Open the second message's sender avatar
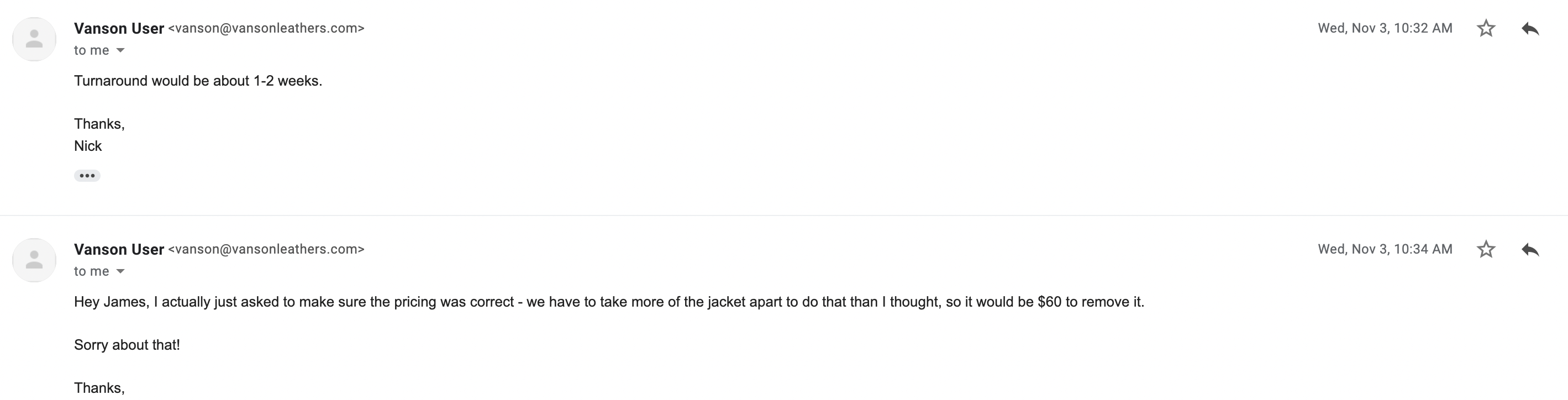 pyautogui.click(x=34, y=260)
